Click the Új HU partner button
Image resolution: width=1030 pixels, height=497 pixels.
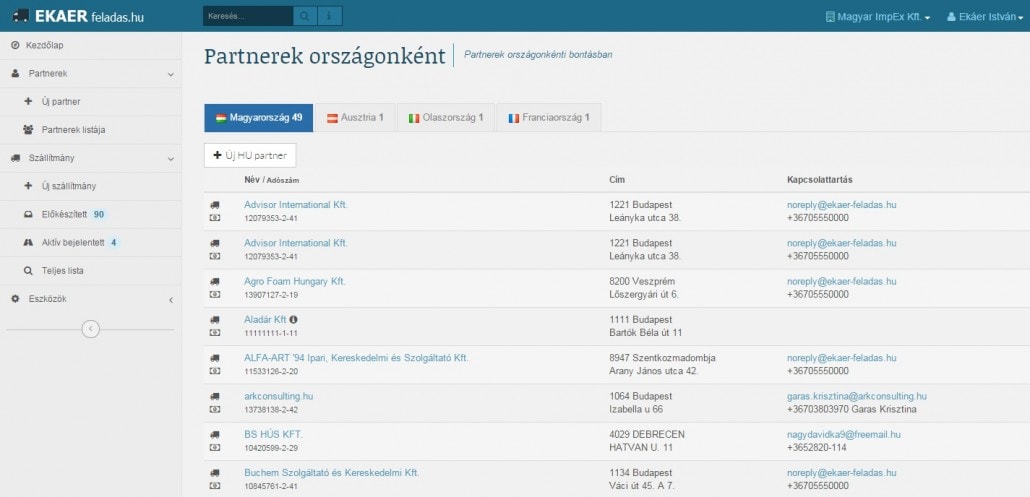250,155
